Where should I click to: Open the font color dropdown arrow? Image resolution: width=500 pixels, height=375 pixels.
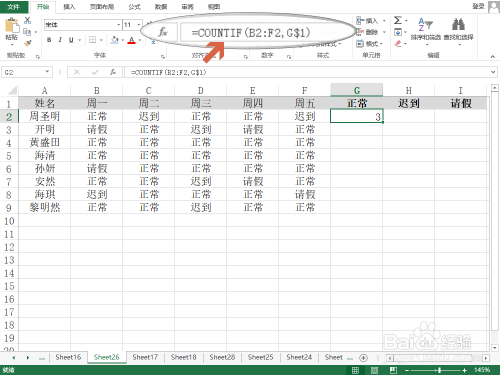pyautogui.click(x=140, y=40)
